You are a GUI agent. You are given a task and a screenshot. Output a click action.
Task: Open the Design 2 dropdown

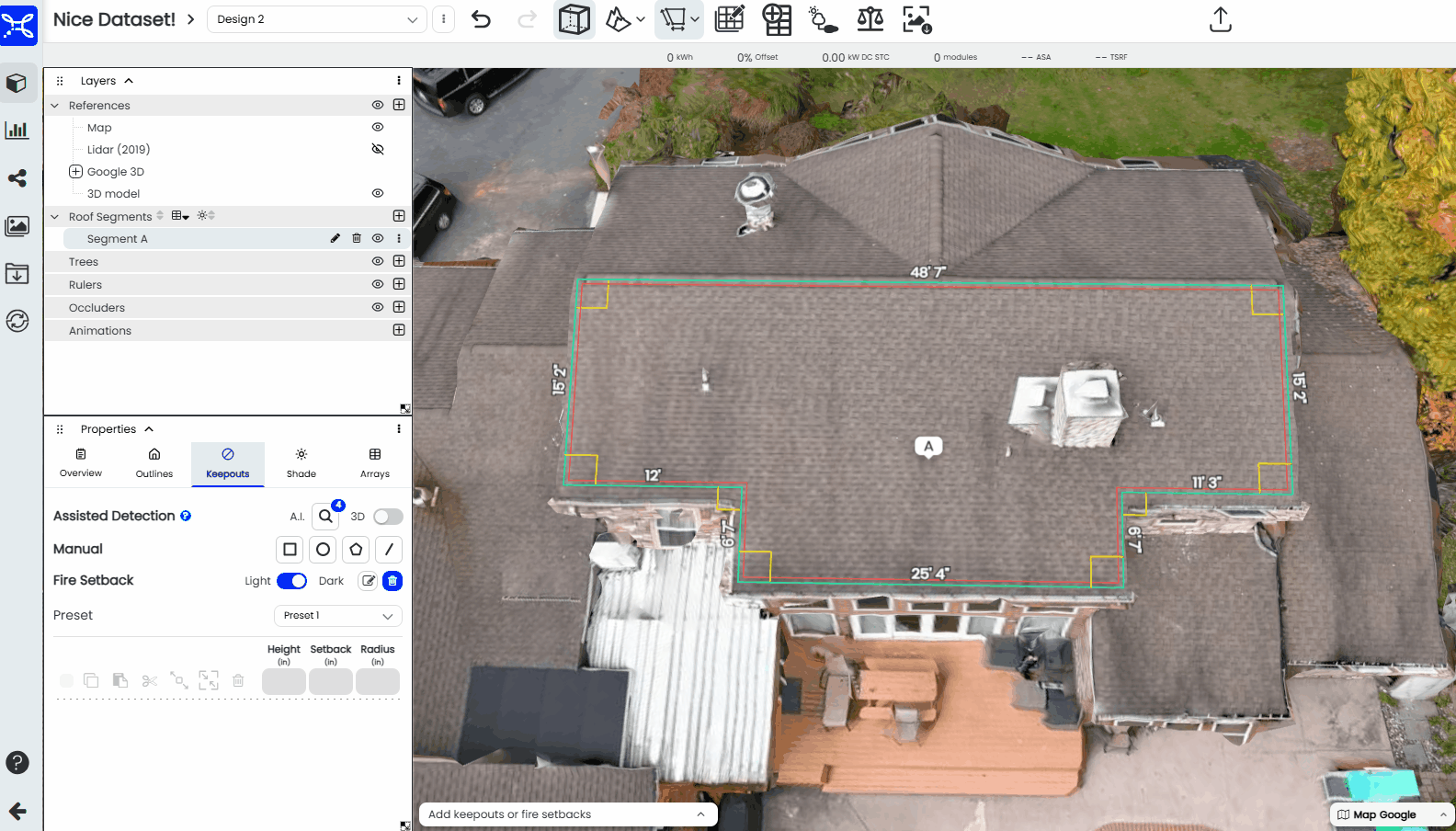coord(317,19)
